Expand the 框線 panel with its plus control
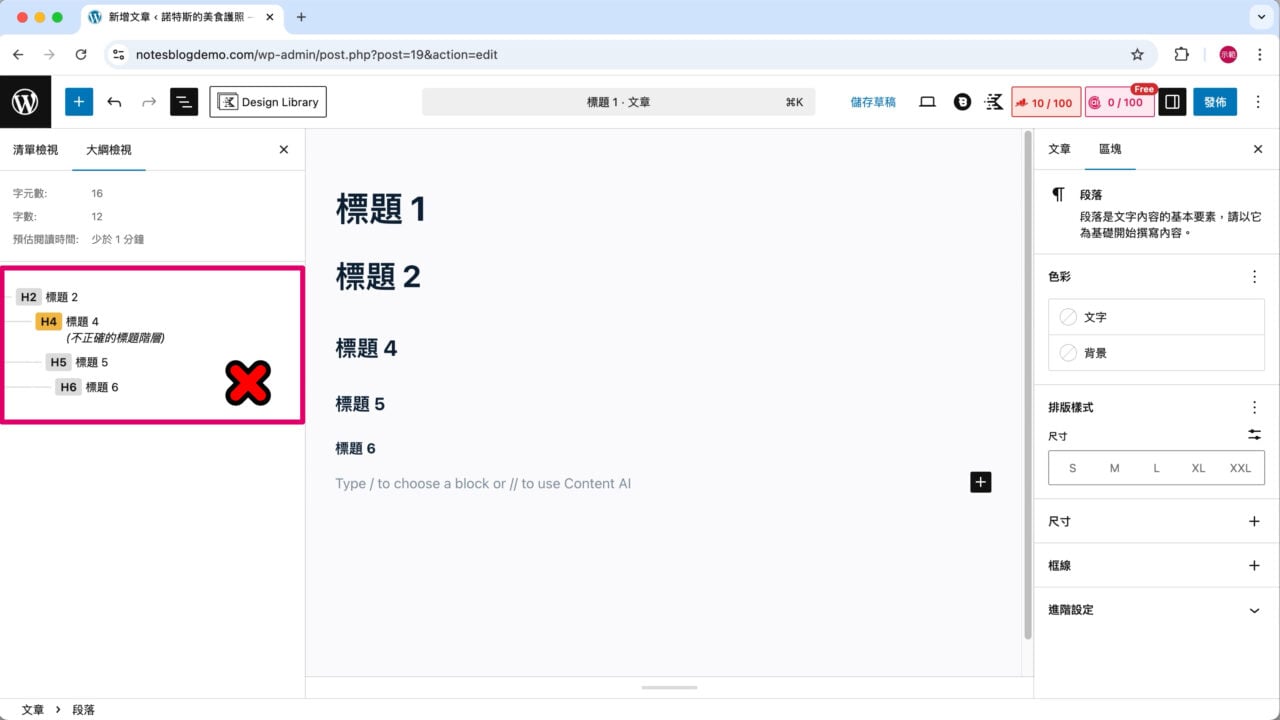Screen dimensions: 1280x720 1254,565
